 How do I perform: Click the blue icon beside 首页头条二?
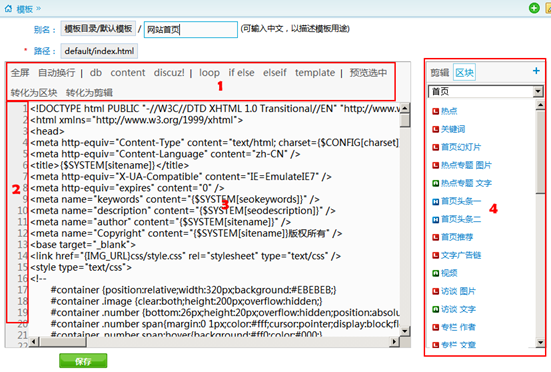pyautogui.click(x=435, y=220)
